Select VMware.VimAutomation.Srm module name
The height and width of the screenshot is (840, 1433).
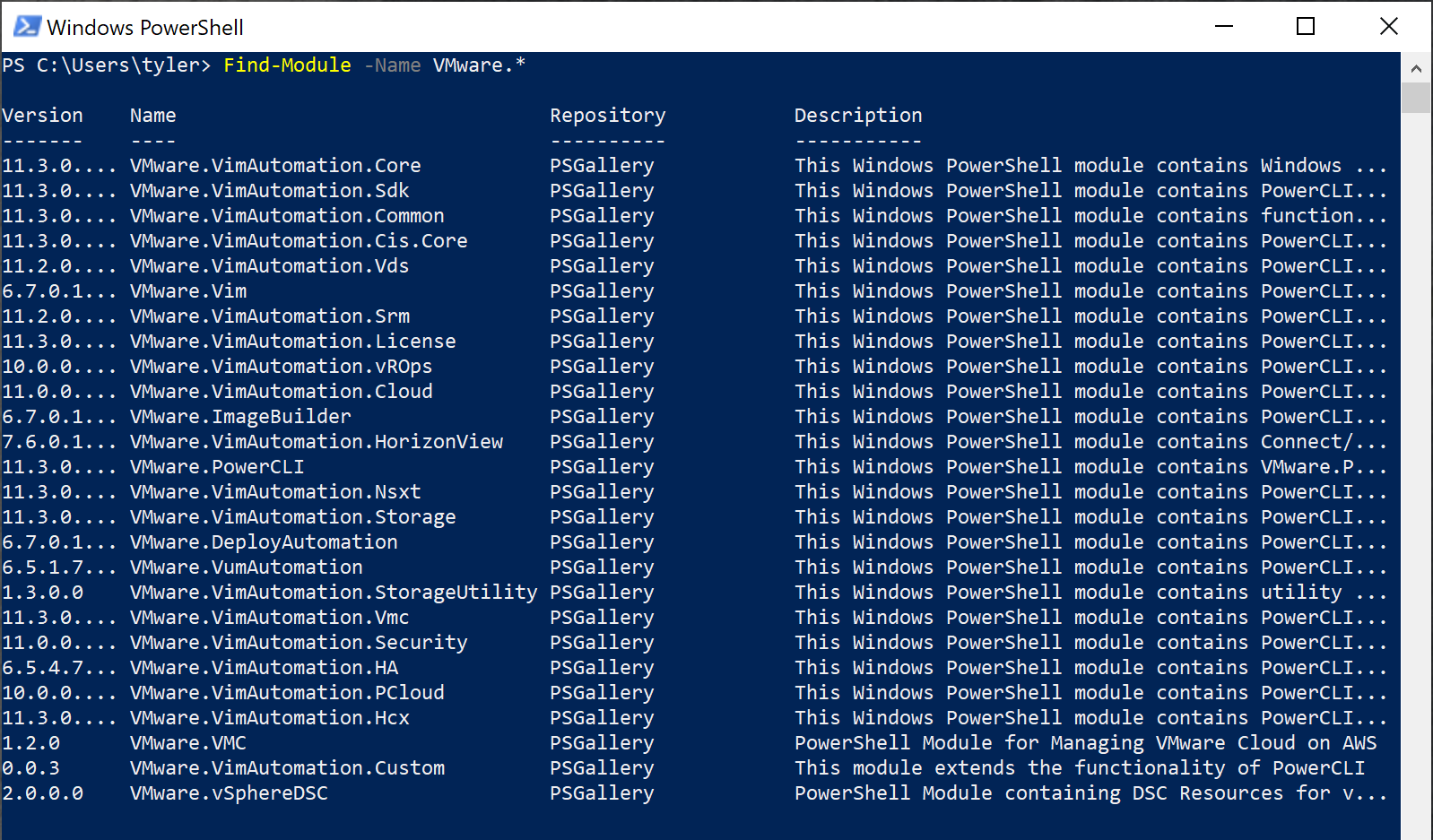[270, 316]
